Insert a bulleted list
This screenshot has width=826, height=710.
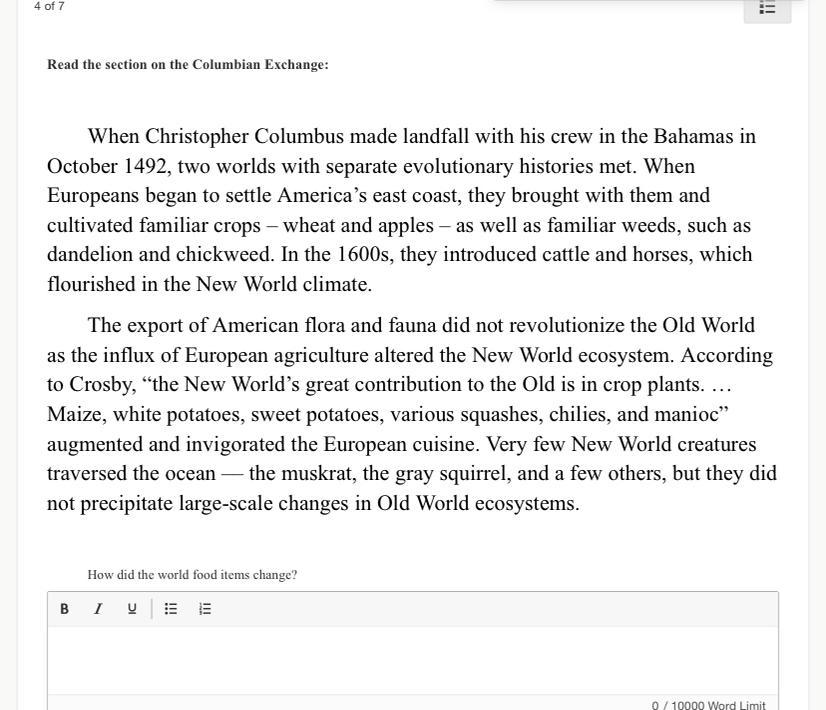point(171,609)
